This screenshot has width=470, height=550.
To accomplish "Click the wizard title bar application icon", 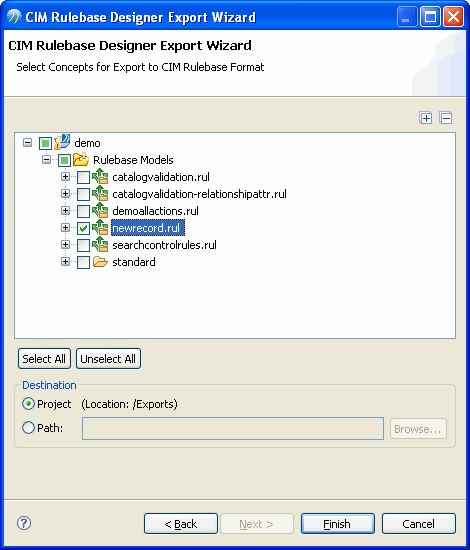I will point(14,16).
